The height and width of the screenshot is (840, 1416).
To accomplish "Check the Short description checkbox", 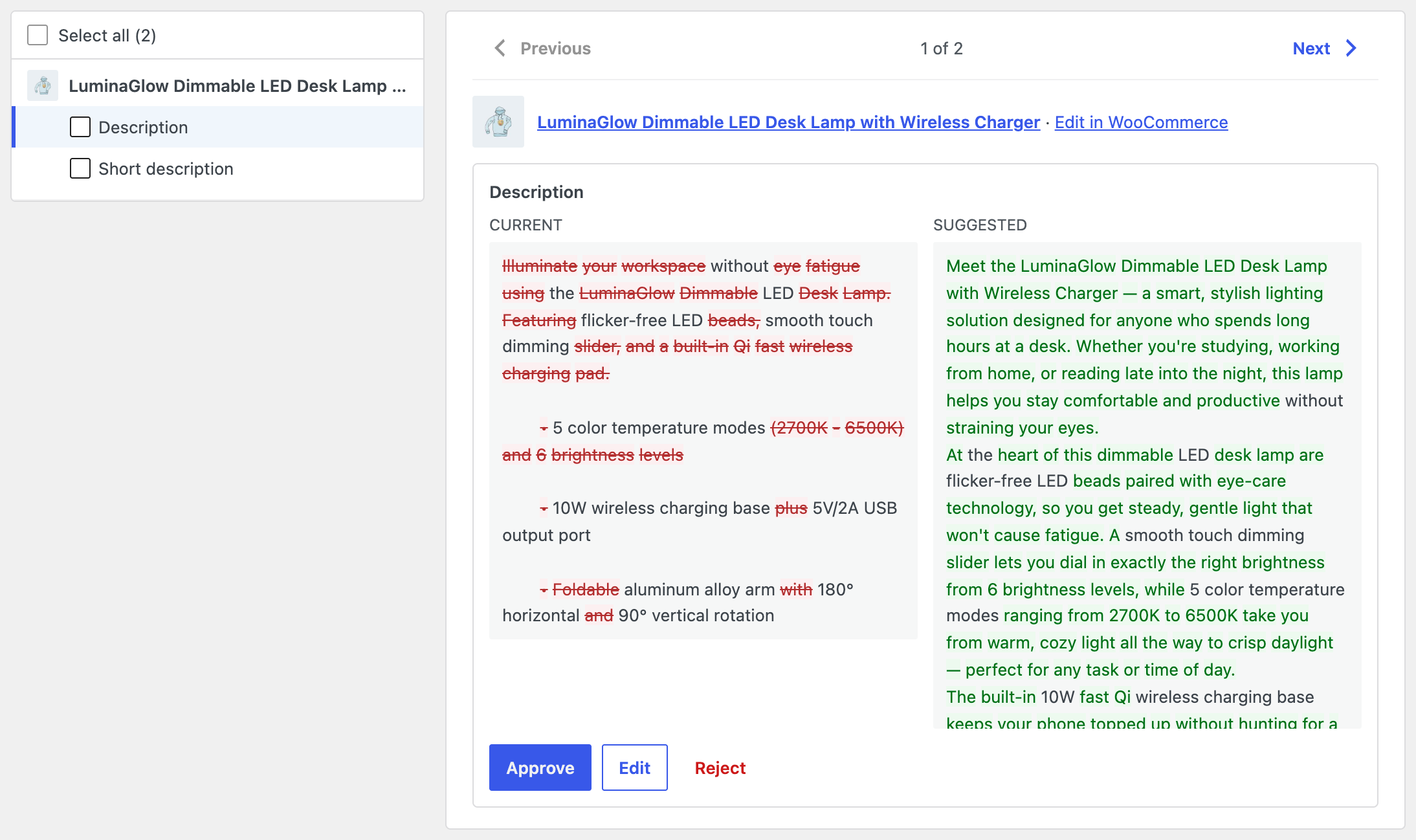I will click(80, 168).
